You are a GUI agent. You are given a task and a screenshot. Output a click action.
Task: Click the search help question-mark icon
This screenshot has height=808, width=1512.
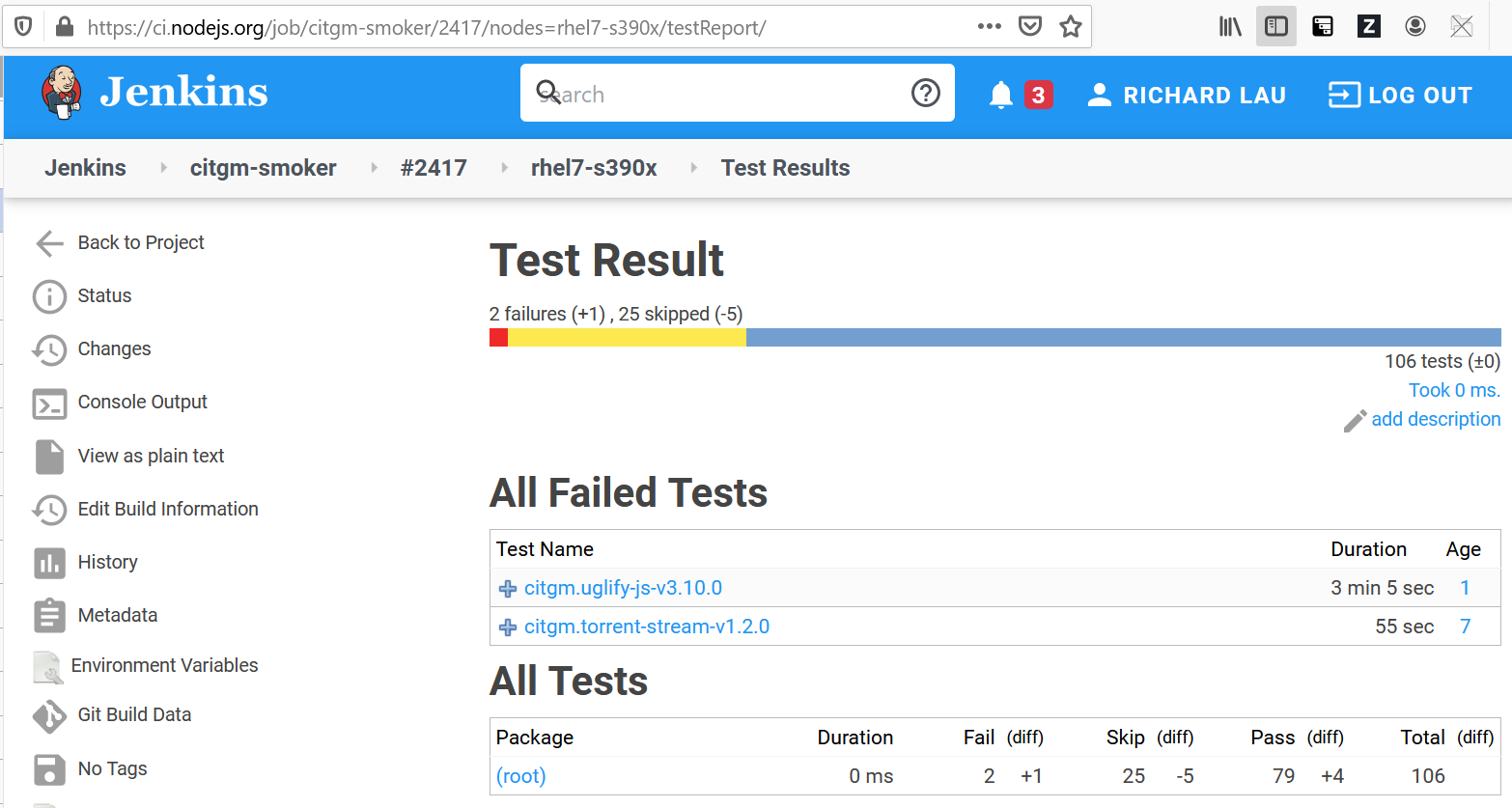925,93
